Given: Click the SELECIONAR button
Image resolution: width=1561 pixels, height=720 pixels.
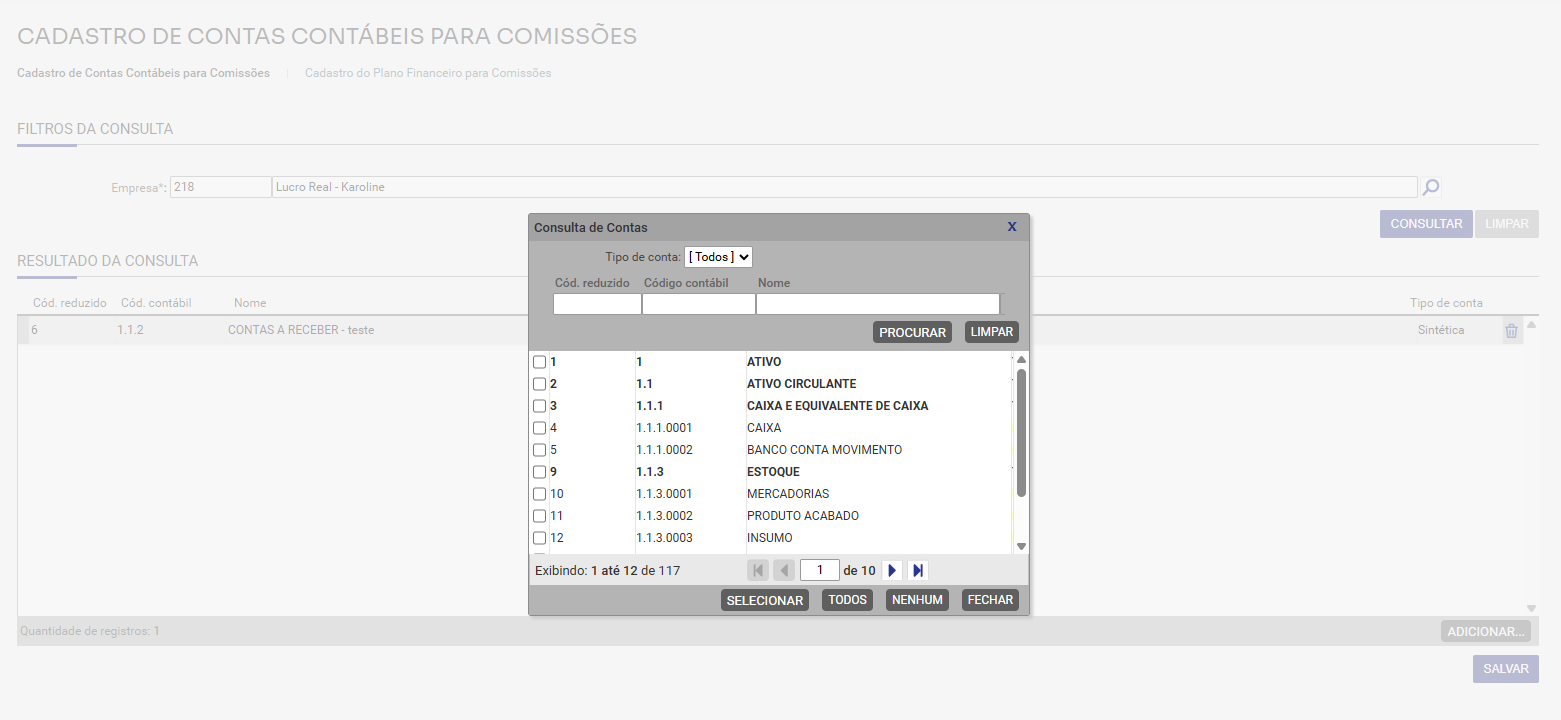Looking at the screenshot, I should click(765, 600).
